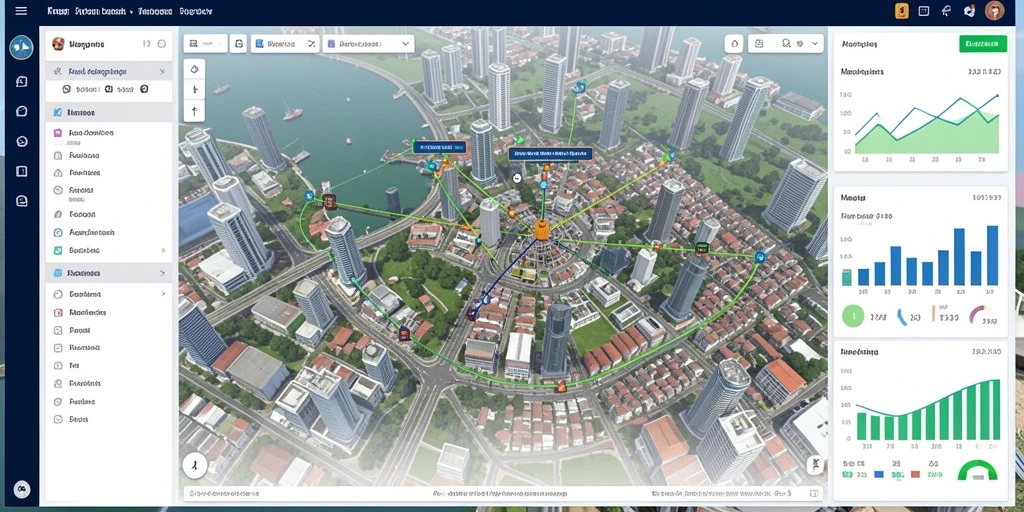Open the dropdown with the purple icon
Screen dimensions: 1024x512
368,44
